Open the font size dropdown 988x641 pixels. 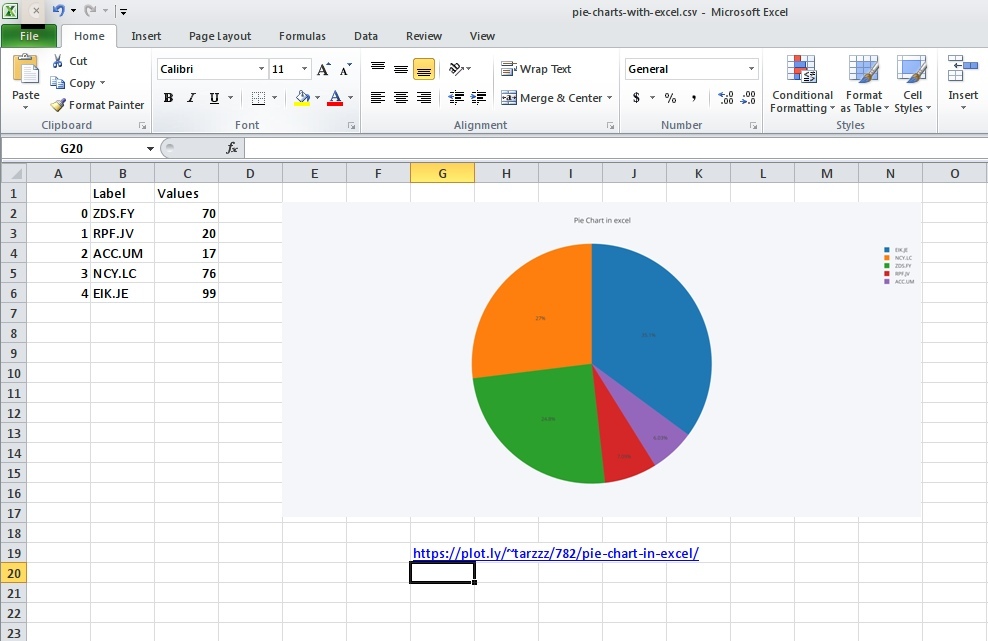coord(304,69)
